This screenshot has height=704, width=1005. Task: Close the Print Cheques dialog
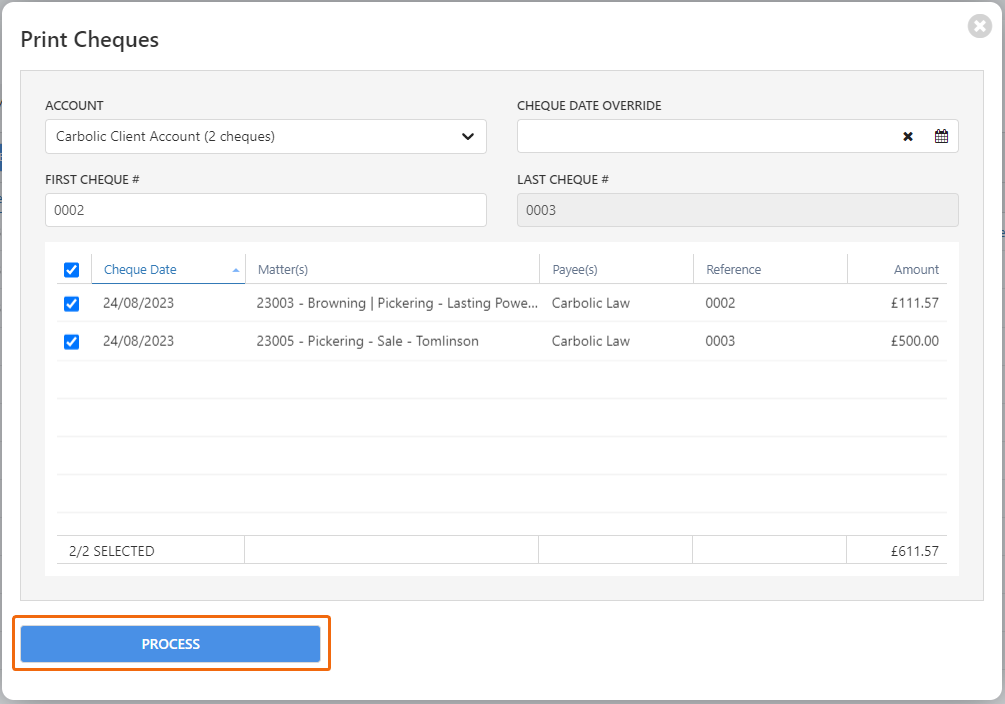980,27
